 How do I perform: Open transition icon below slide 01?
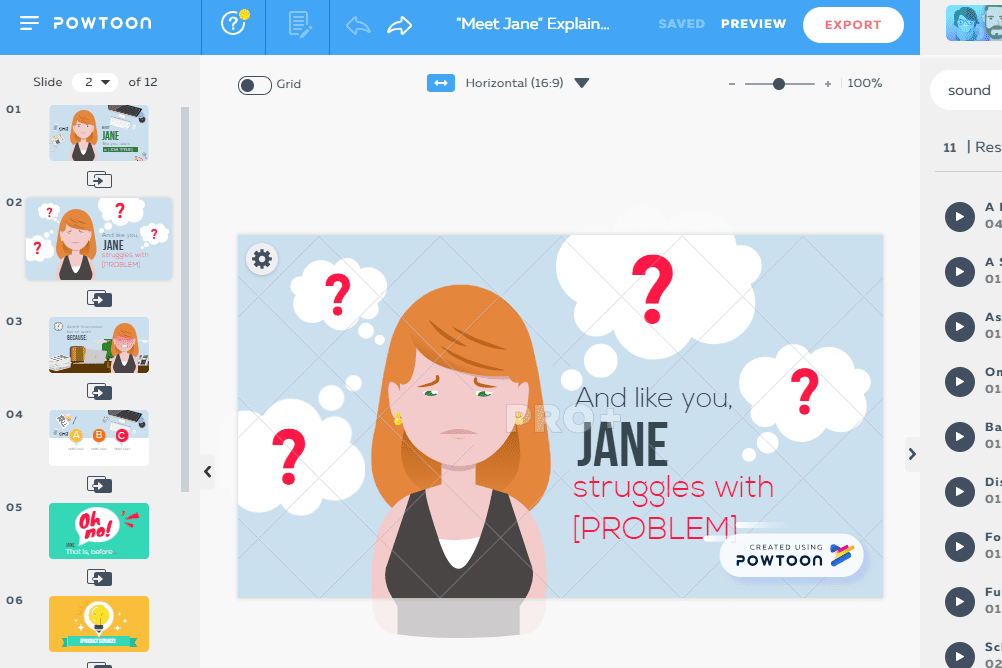tap(99, 180)
